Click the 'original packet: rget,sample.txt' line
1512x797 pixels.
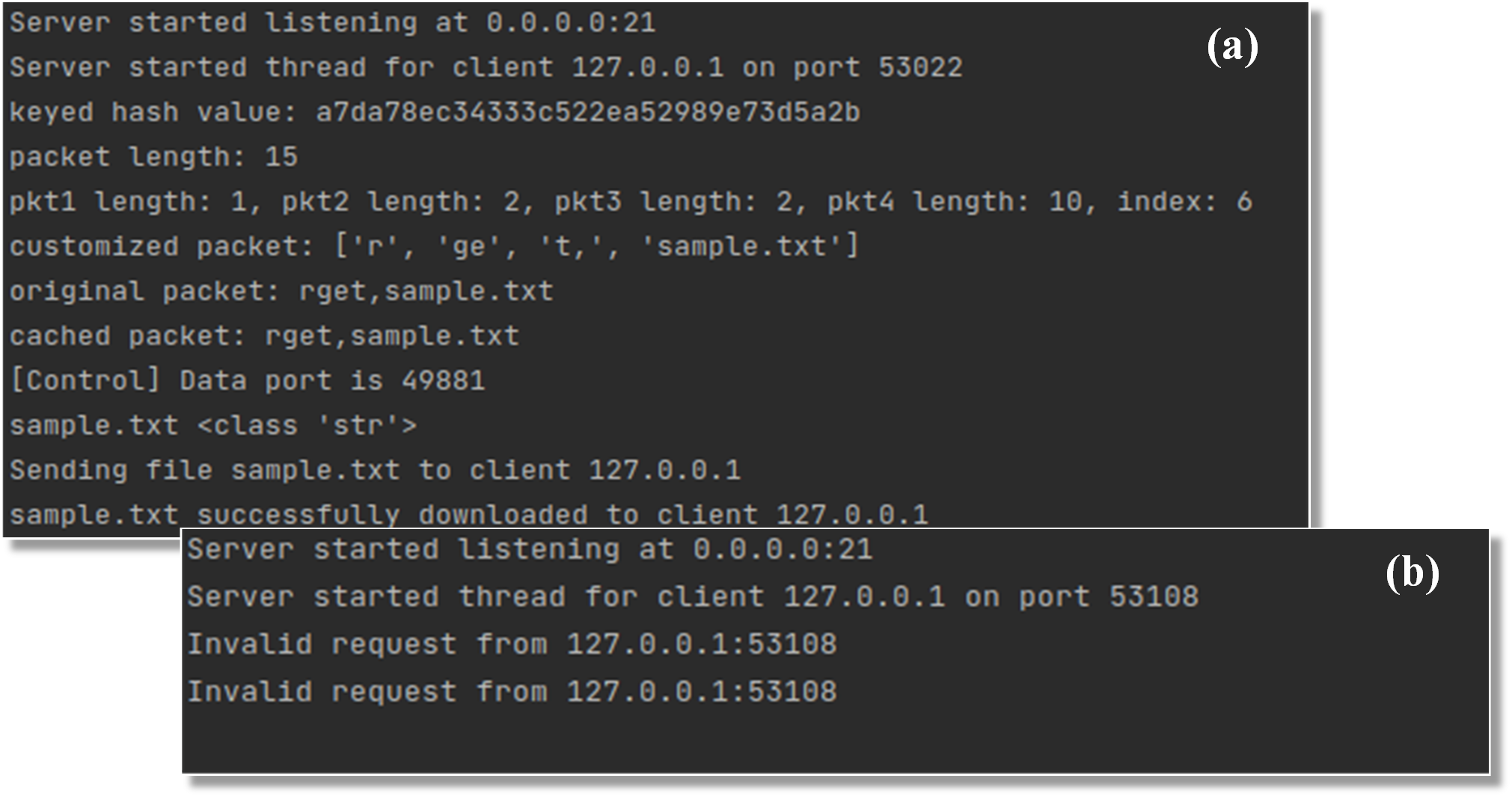point(281,291)
